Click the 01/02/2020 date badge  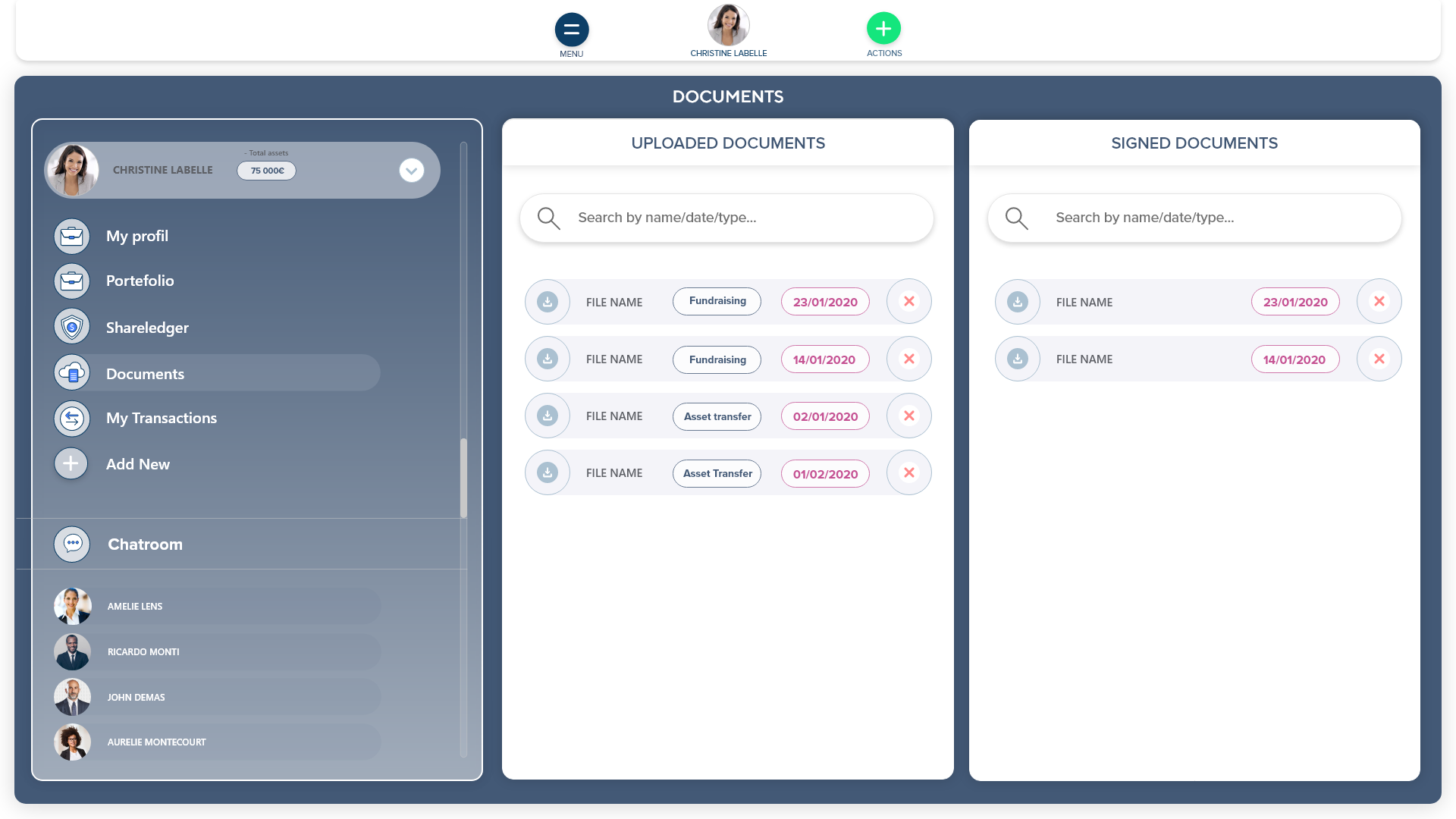[x=825, y=474]
